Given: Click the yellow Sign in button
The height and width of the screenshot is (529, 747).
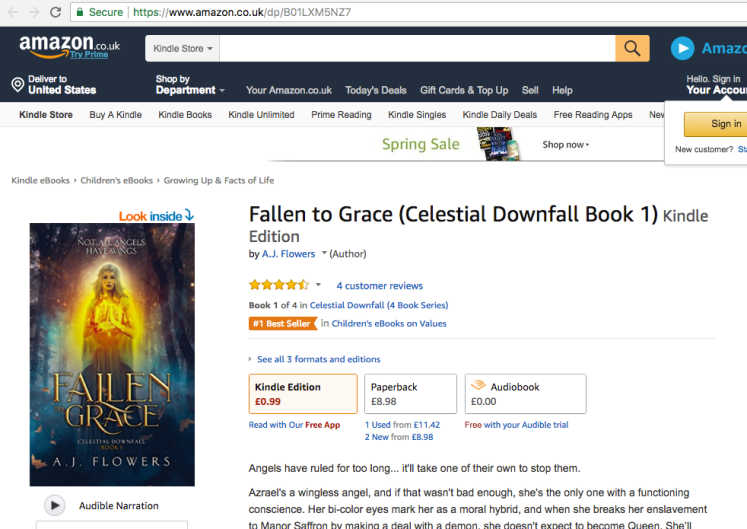Looking at the screenshot, I should click(716, 124).
